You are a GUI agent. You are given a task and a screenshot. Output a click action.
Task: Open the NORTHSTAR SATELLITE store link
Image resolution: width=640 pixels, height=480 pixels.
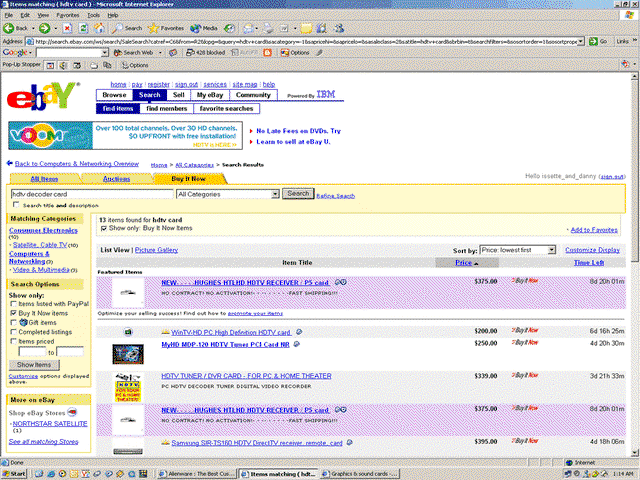point(50,424)
